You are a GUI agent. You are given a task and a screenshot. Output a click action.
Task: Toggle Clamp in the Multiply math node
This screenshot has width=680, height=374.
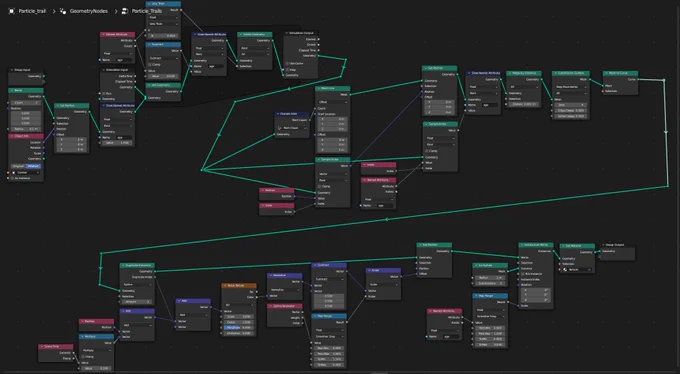(84, 357)
